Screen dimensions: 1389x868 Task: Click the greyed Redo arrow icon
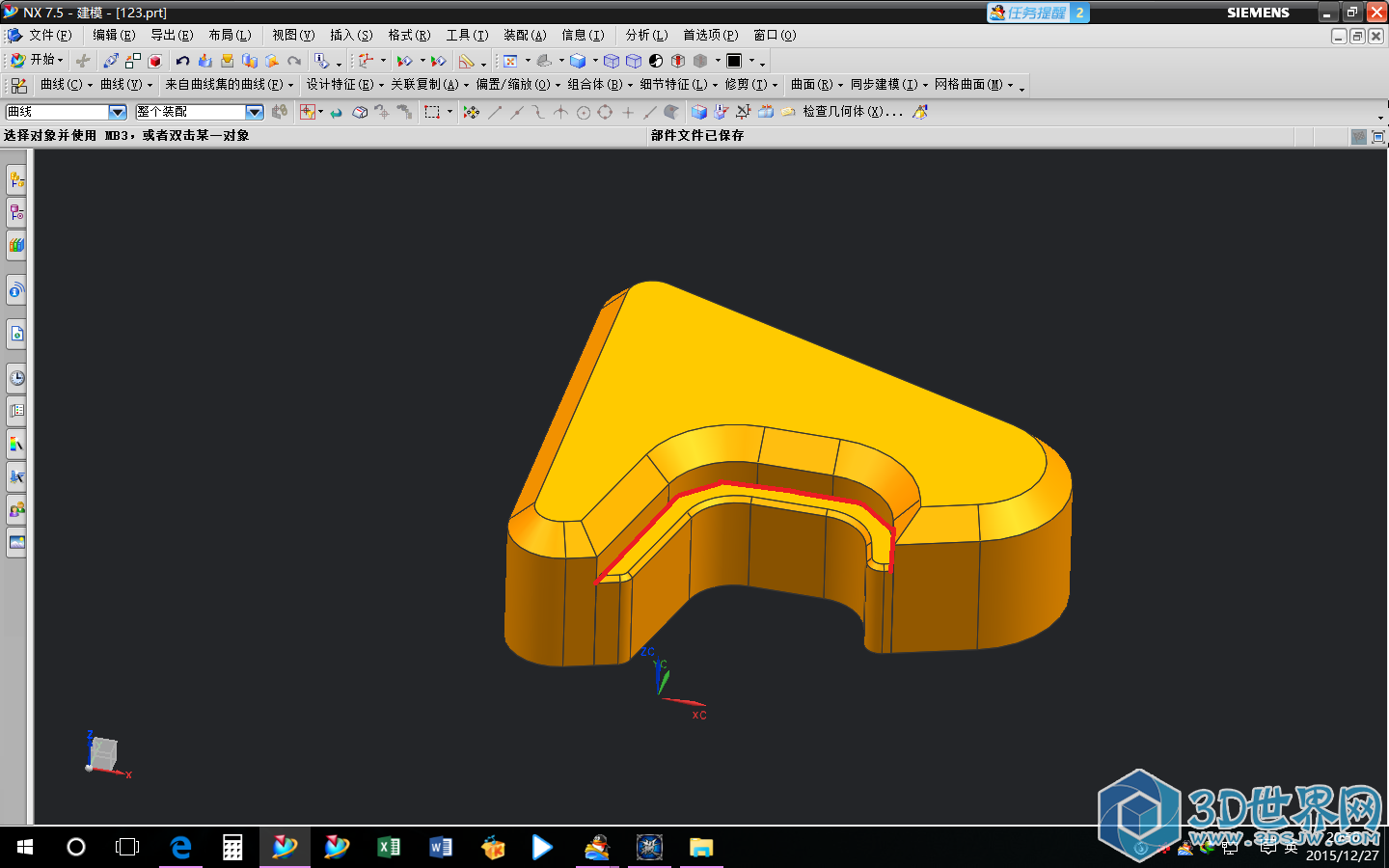[x=294, y=61]
